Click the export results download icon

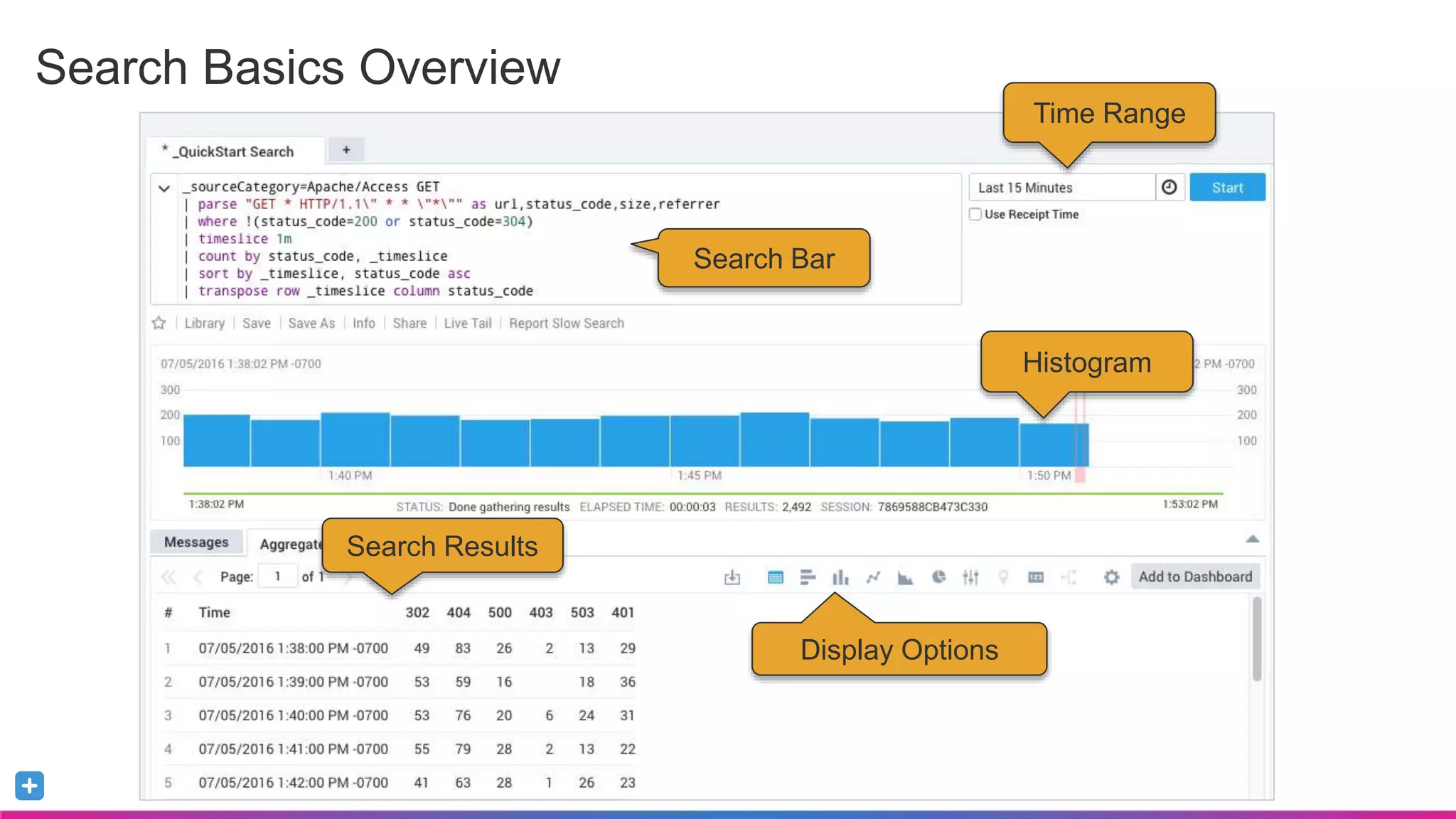click(732, 577)
